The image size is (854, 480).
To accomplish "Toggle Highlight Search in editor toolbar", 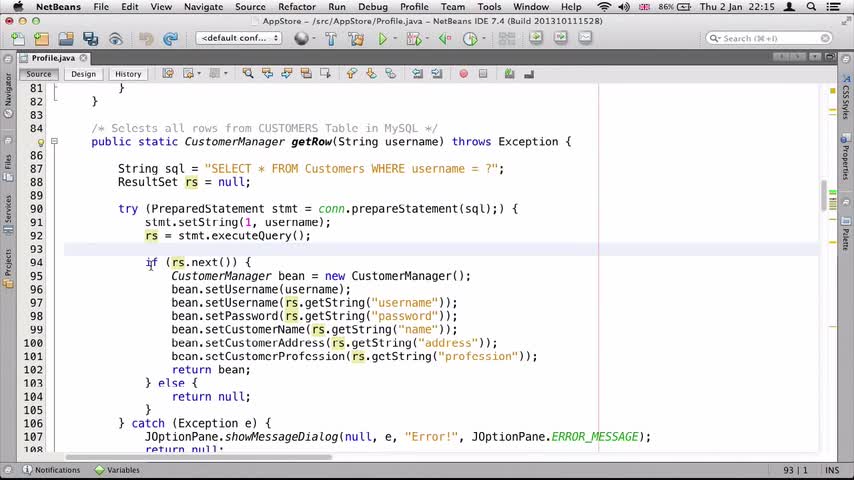I will (x=306, y=74).
